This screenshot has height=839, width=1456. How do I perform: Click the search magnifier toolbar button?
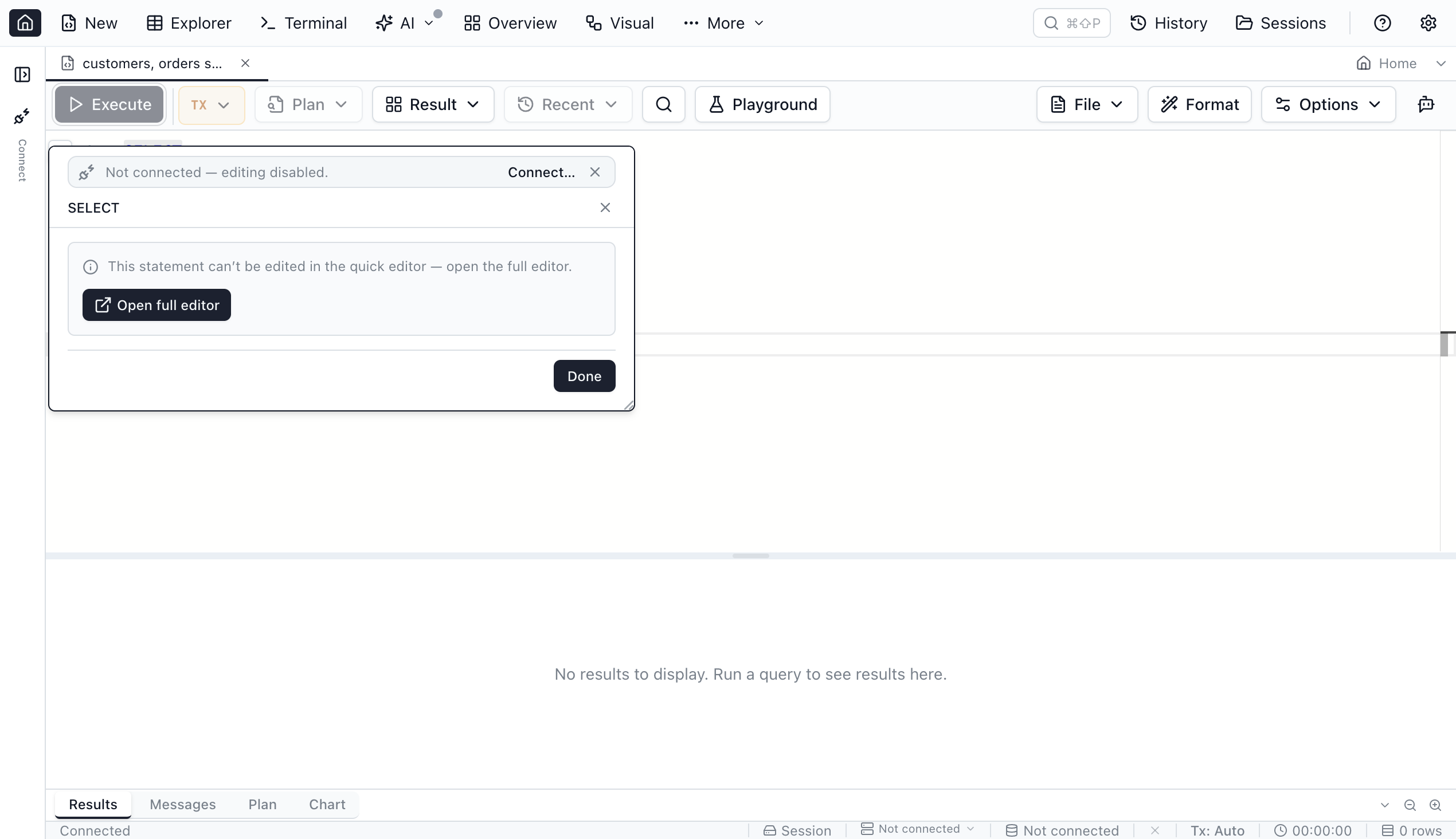pos(663,104)
